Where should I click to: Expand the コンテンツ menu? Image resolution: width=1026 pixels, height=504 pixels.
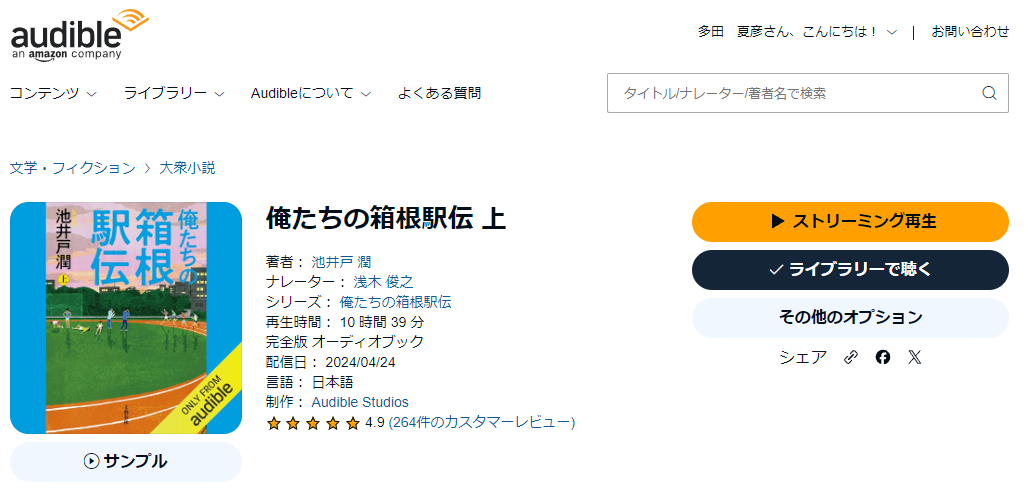pos(53,93)
